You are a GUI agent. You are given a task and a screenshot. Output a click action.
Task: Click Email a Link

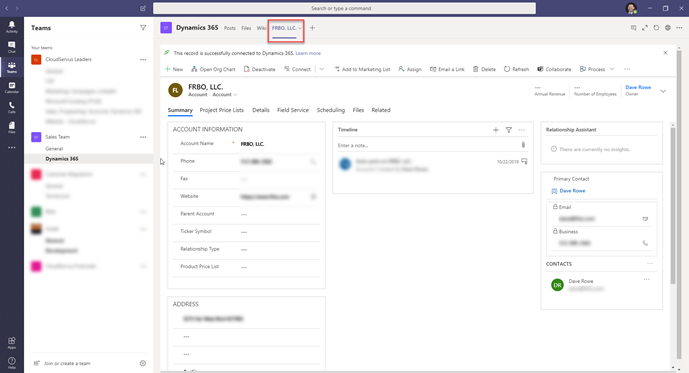tap(447, 69)
